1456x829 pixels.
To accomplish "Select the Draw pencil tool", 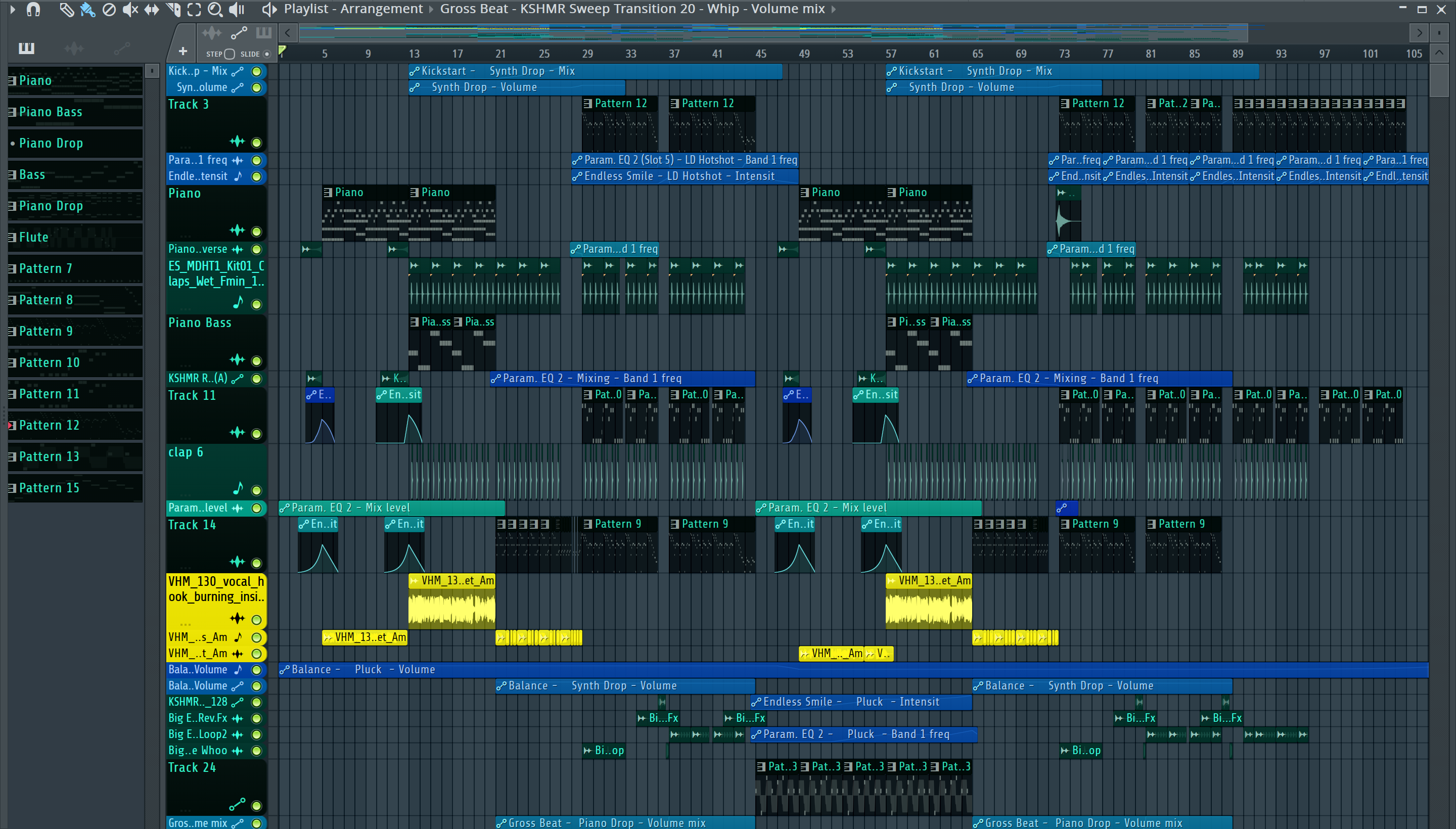I will click(67, 9).
